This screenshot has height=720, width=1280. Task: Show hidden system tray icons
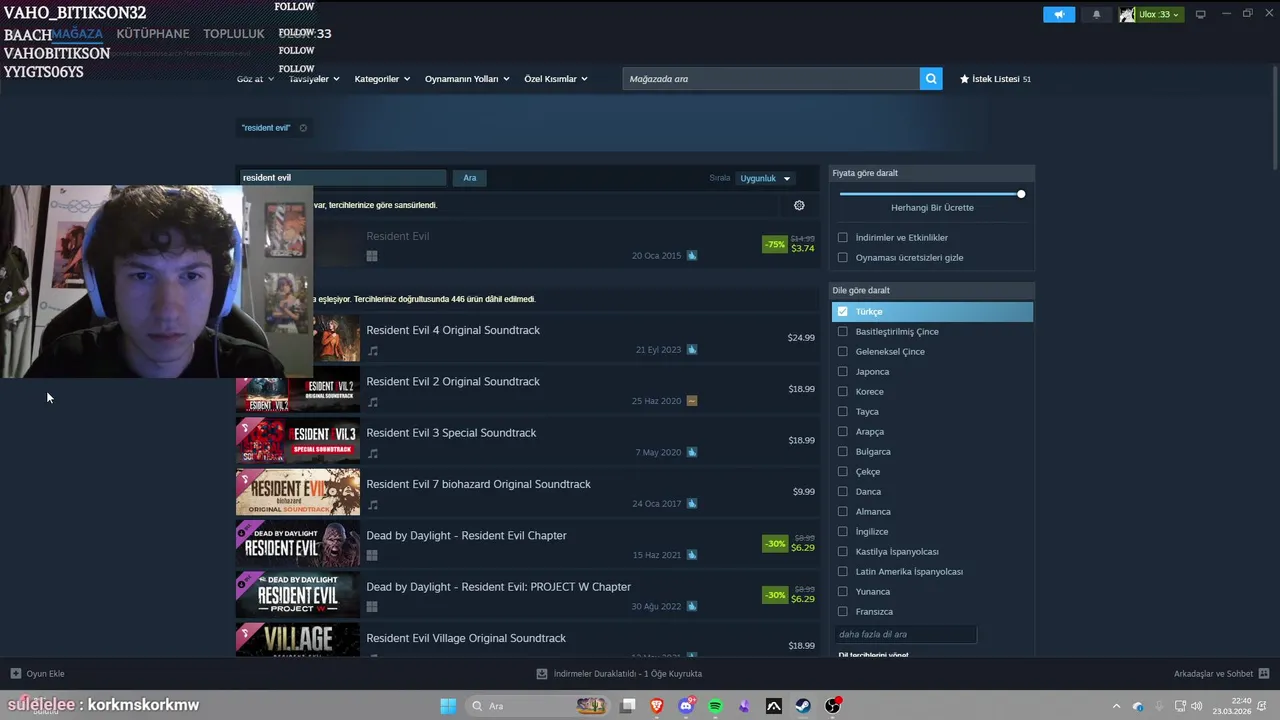pyautogui.click(x=1117, y=706)
